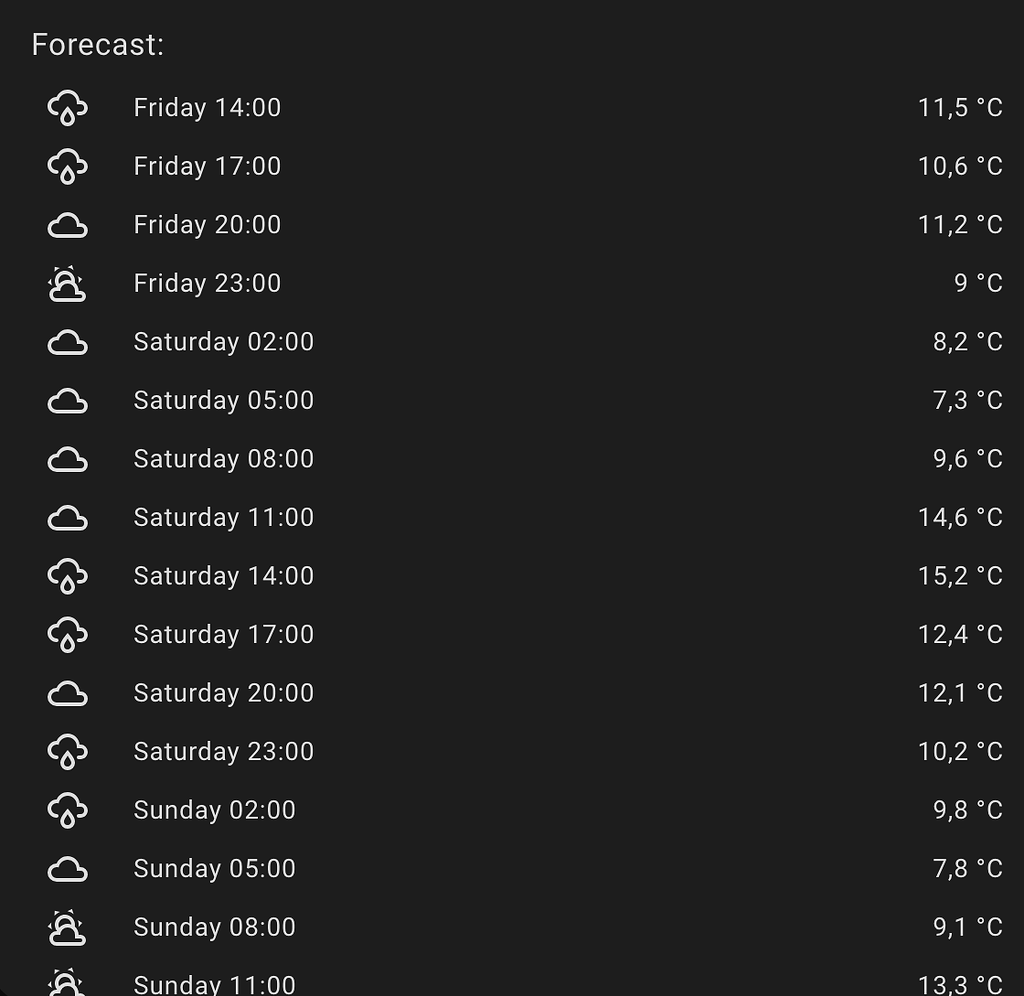Image resolution: width=1024 pixels, height=996 pixels.
Task: Click the rain cloud icon beside Friday 17:00
Action: pos(67,166)
